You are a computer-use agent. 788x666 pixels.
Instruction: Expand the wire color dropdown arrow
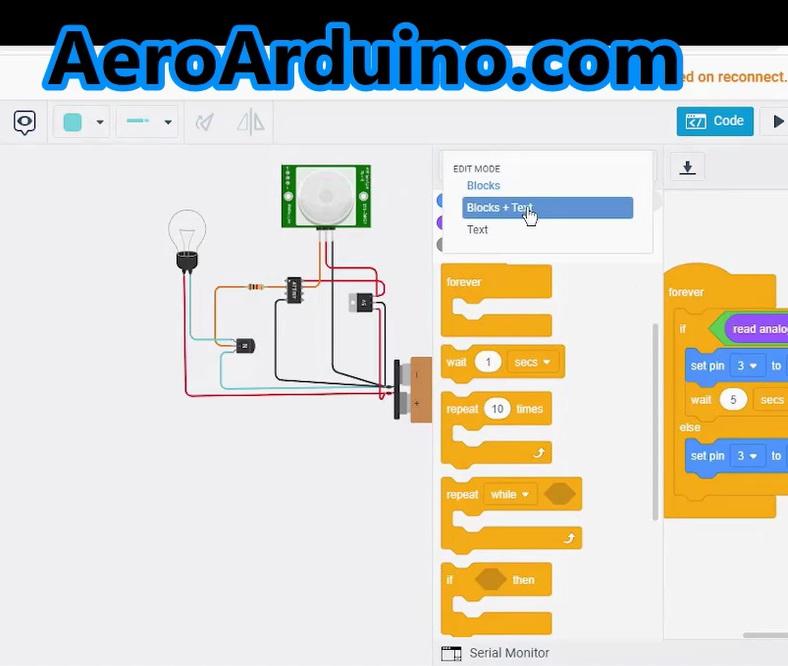tap(100, 122)
